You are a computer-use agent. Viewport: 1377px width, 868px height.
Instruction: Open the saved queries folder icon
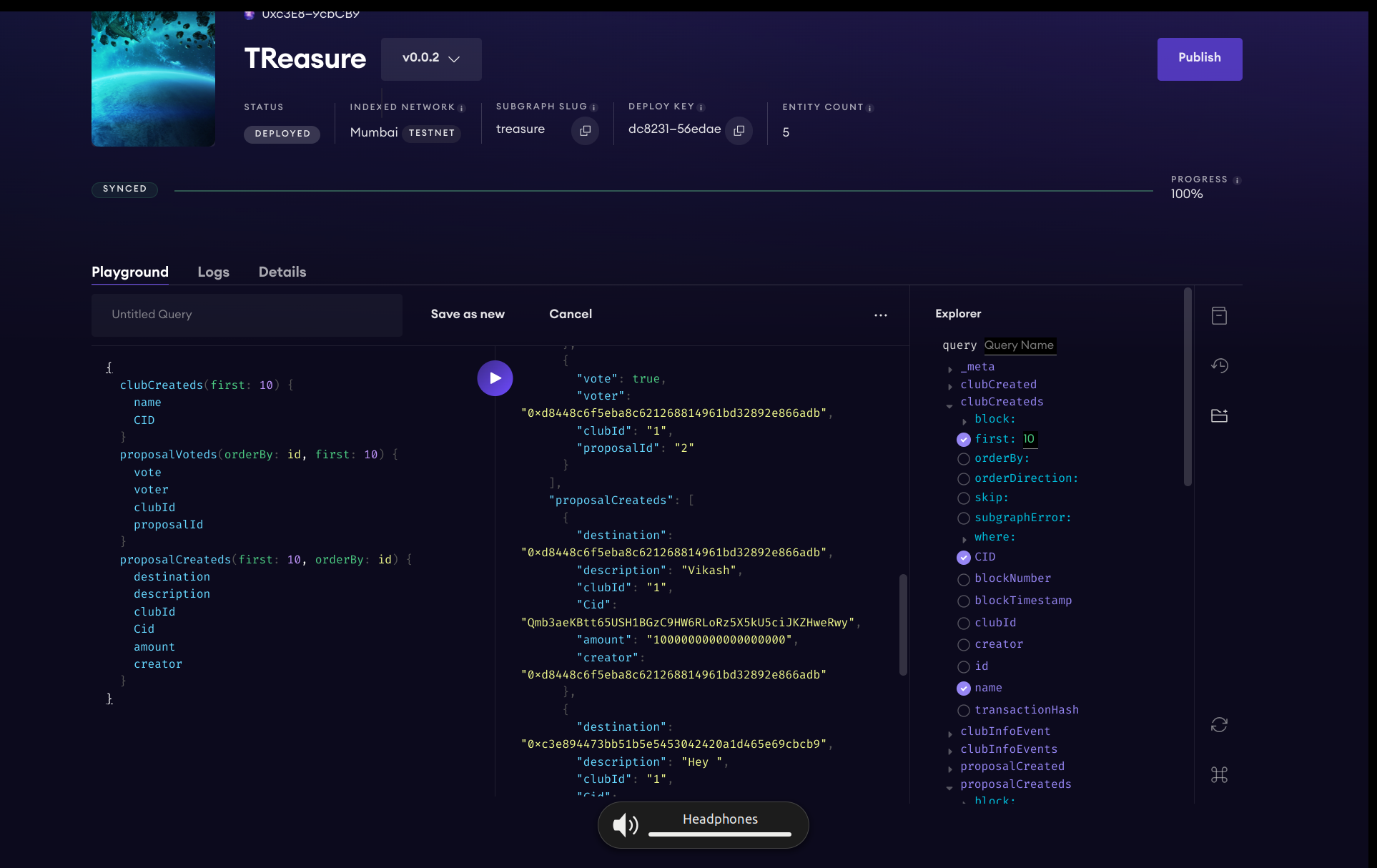1219,415
